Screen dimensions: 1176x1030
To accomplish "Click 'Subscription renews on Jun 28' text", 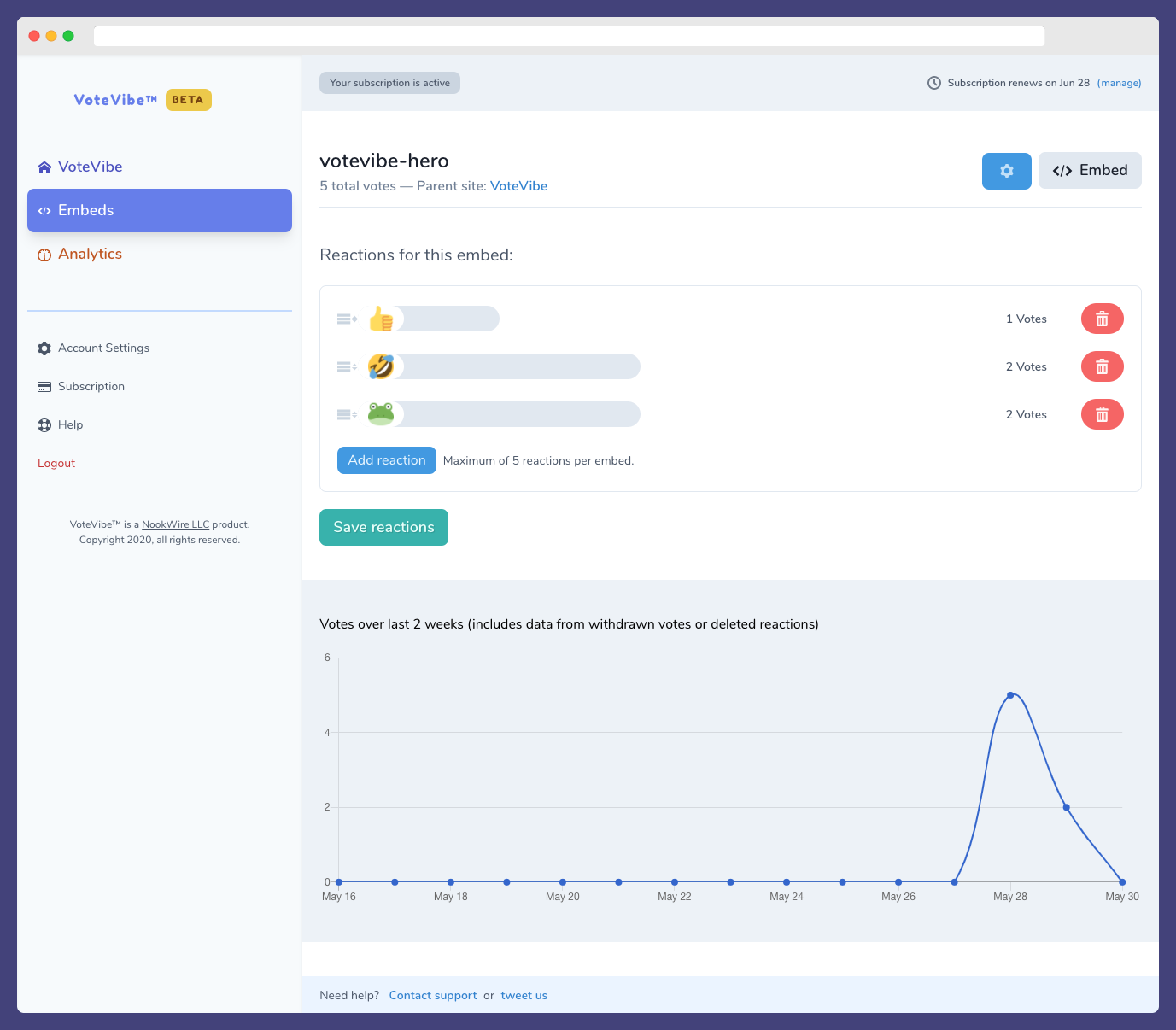I will (x=1018, y=83).
